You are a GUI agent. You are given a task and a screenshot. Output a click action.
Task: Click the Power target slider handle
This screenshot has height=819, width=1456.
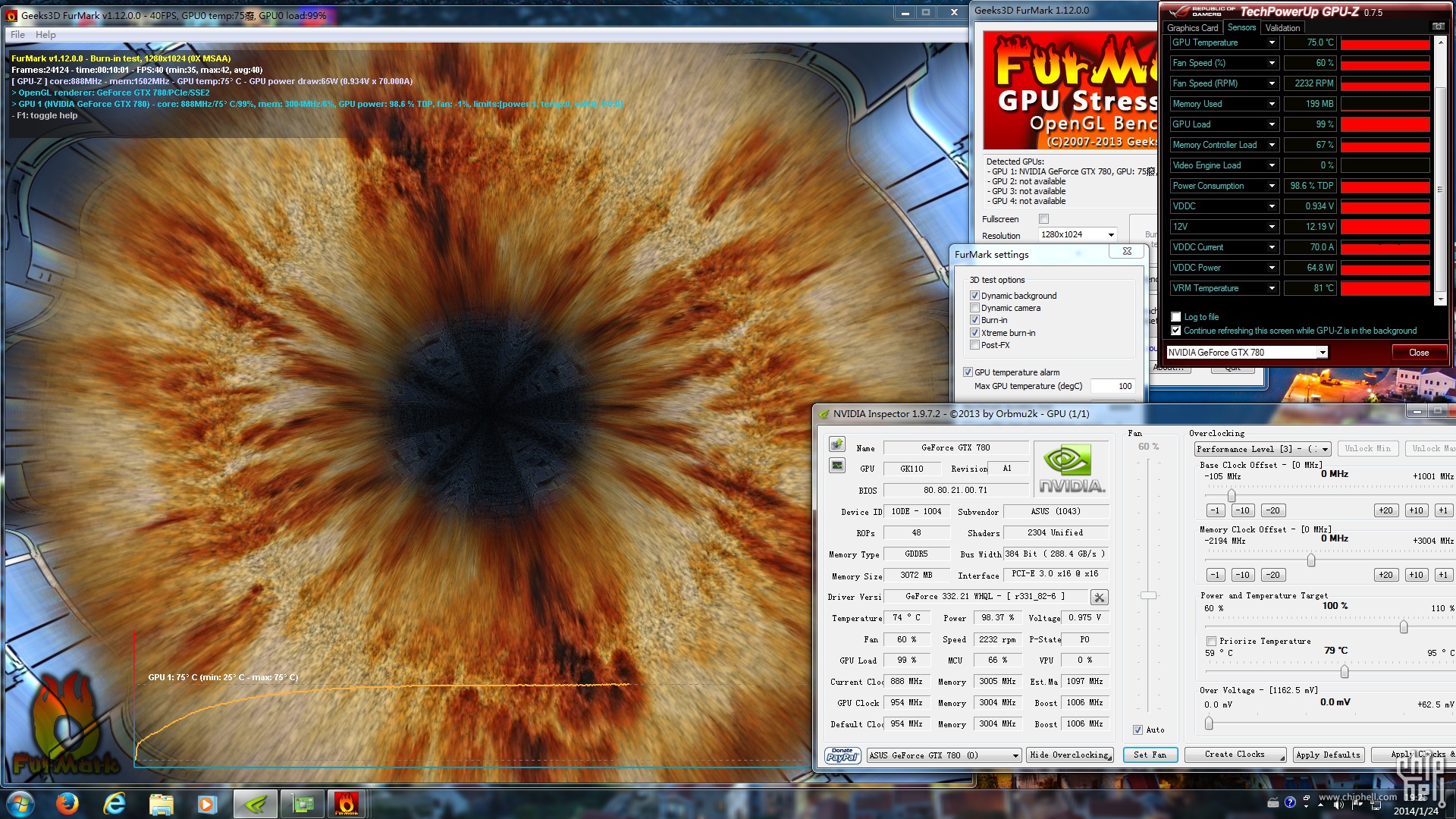pos(1404,627)
